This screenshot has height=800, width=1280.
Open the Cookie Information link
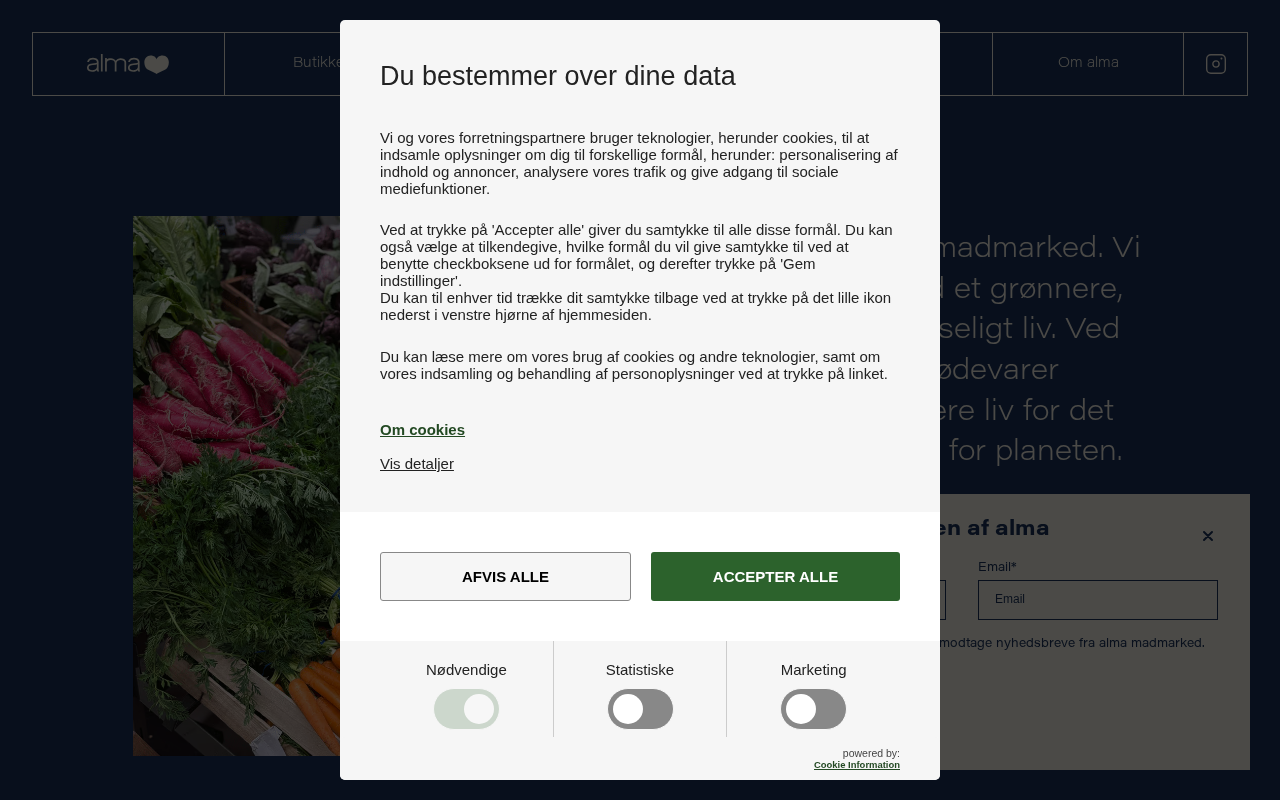point(857,765)
